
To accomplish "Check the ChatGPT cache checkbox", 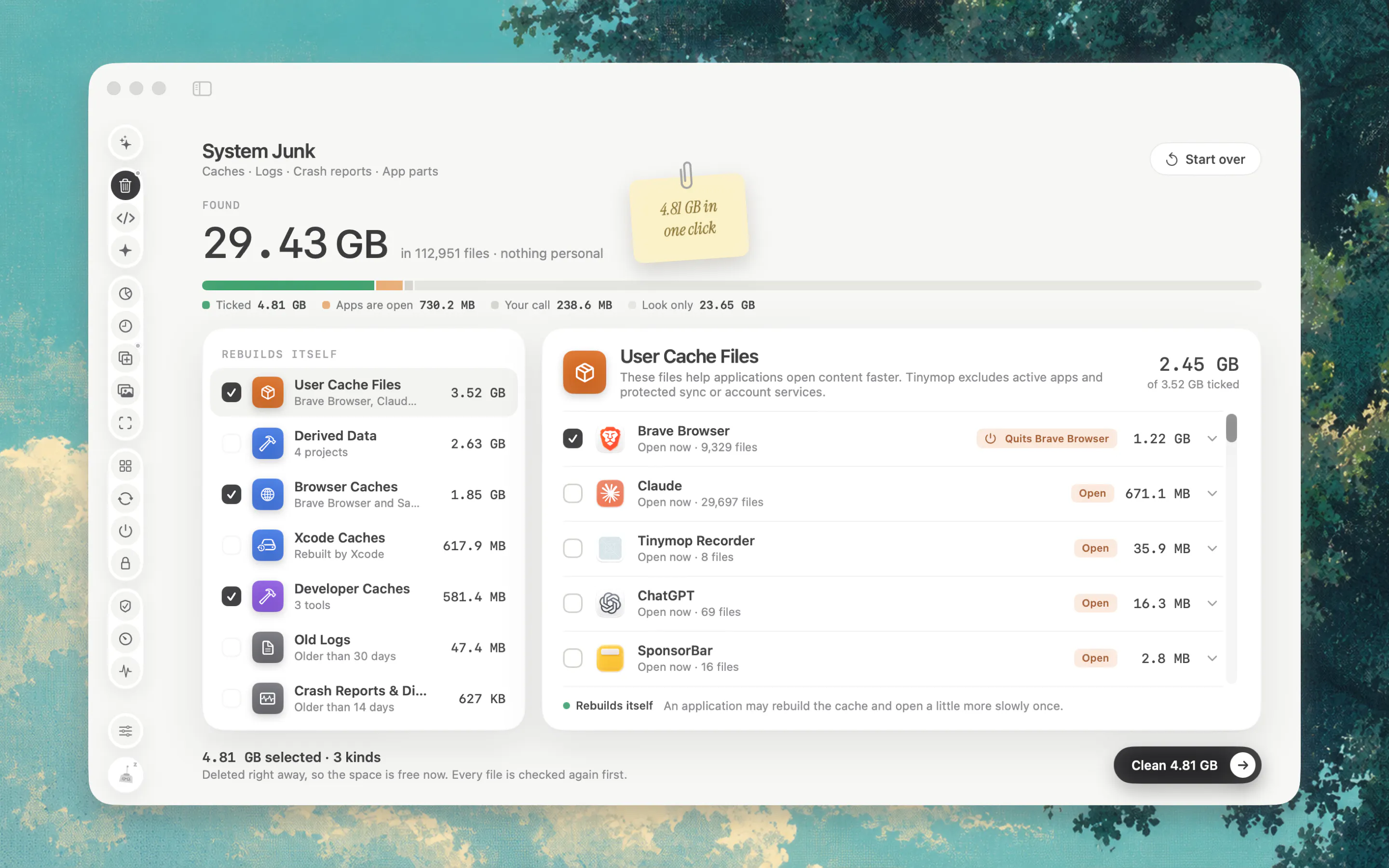I will pyautogui.click(x=572, y=603).
